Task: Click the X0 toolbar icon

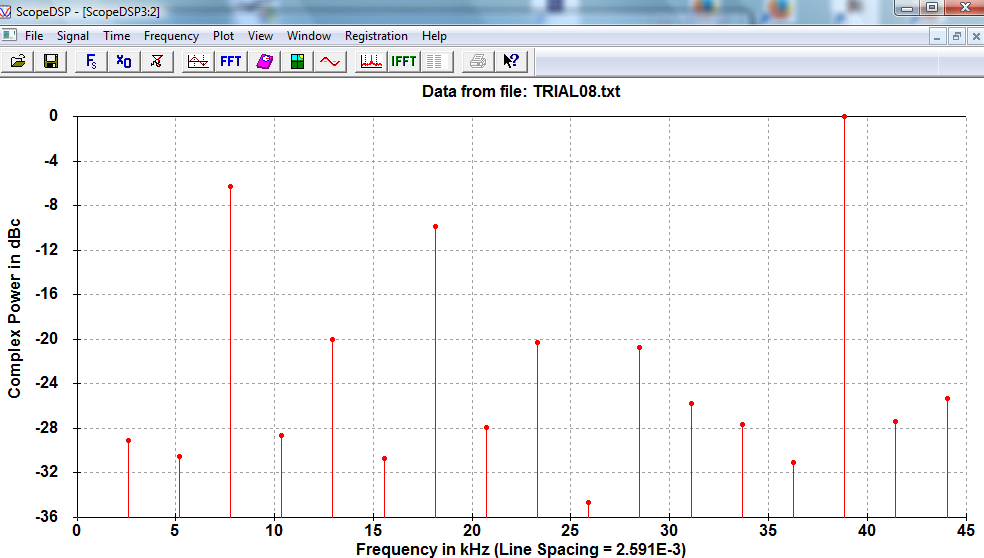Action: point(123,61)
